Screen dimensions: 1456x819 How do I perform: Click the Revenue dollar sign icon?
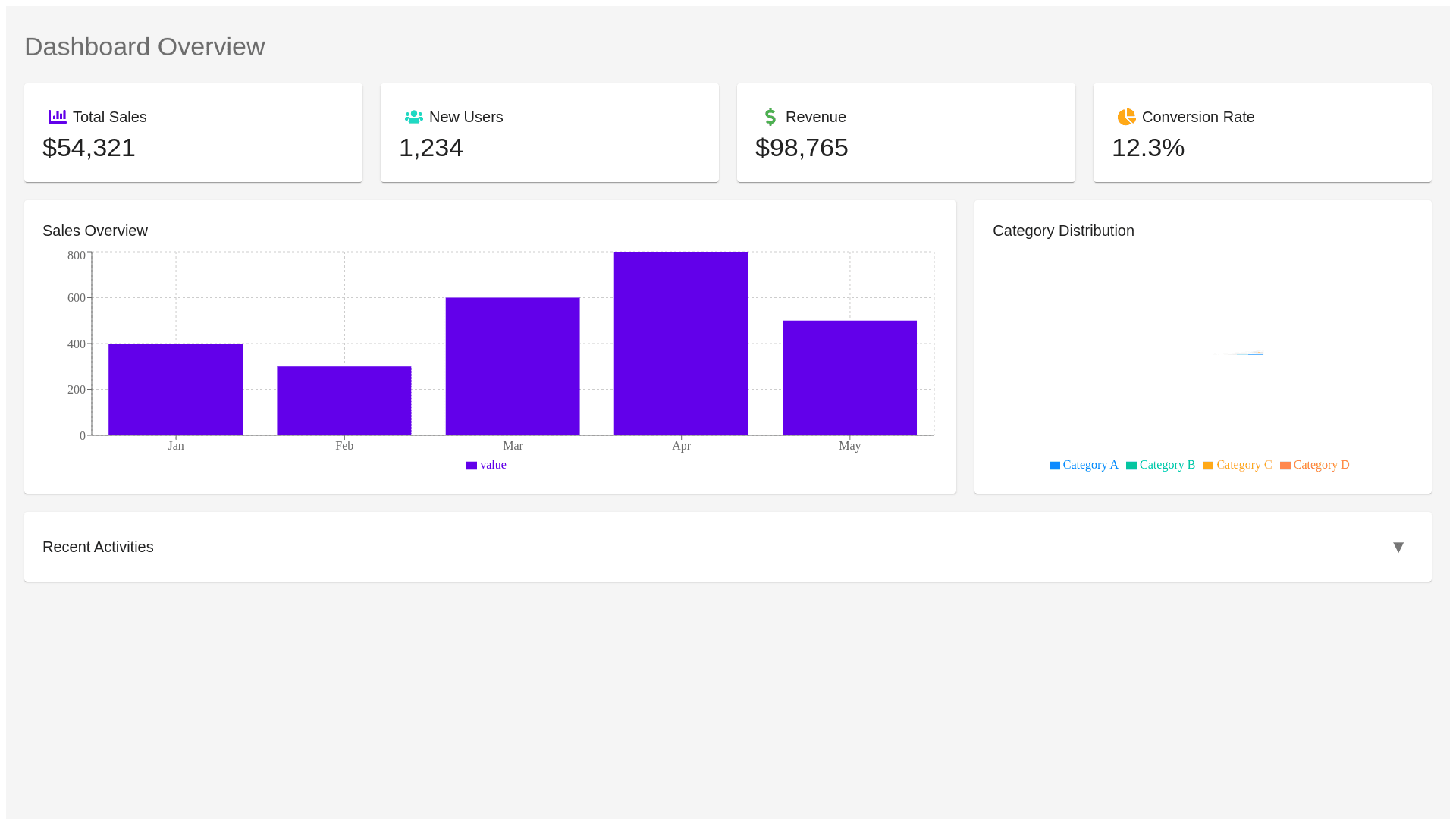(770, 117)
